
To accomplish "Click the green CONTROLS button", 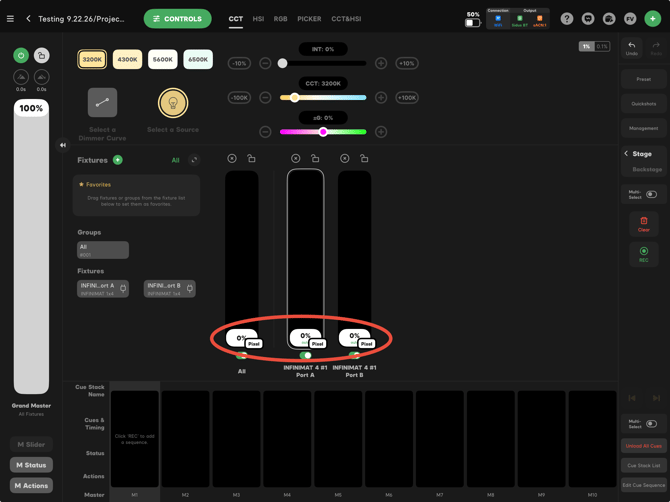I will coord(178,19).
